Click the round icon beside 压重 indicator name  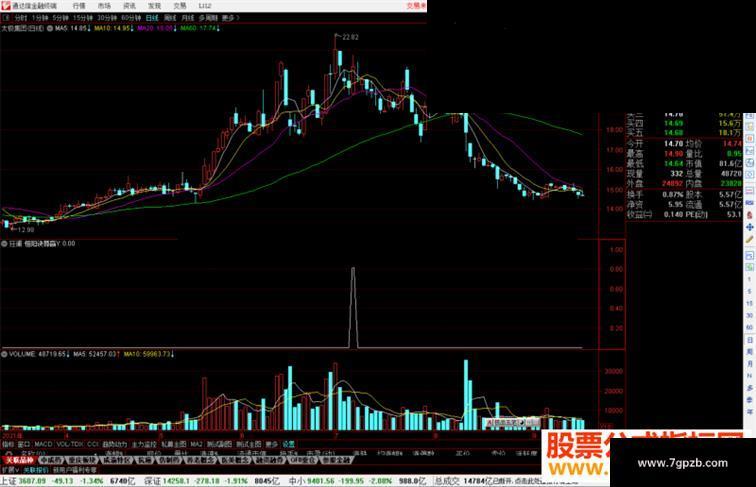pos(4,244)
